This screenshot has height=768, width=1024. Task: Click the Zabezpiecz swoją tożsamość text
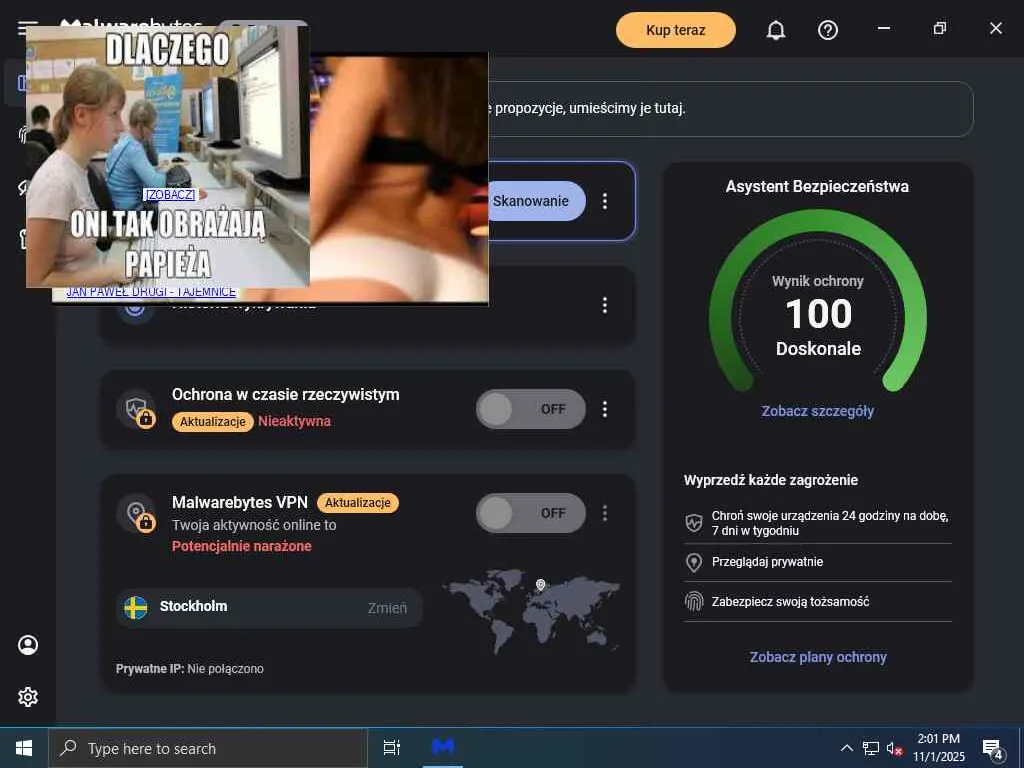click(790, 602)
